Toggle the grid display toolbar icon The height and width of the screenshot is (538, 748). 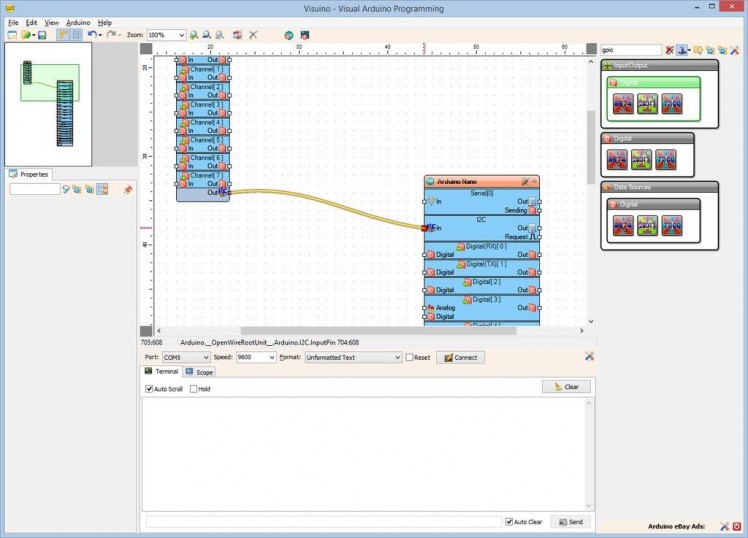(x=76, y=35)
